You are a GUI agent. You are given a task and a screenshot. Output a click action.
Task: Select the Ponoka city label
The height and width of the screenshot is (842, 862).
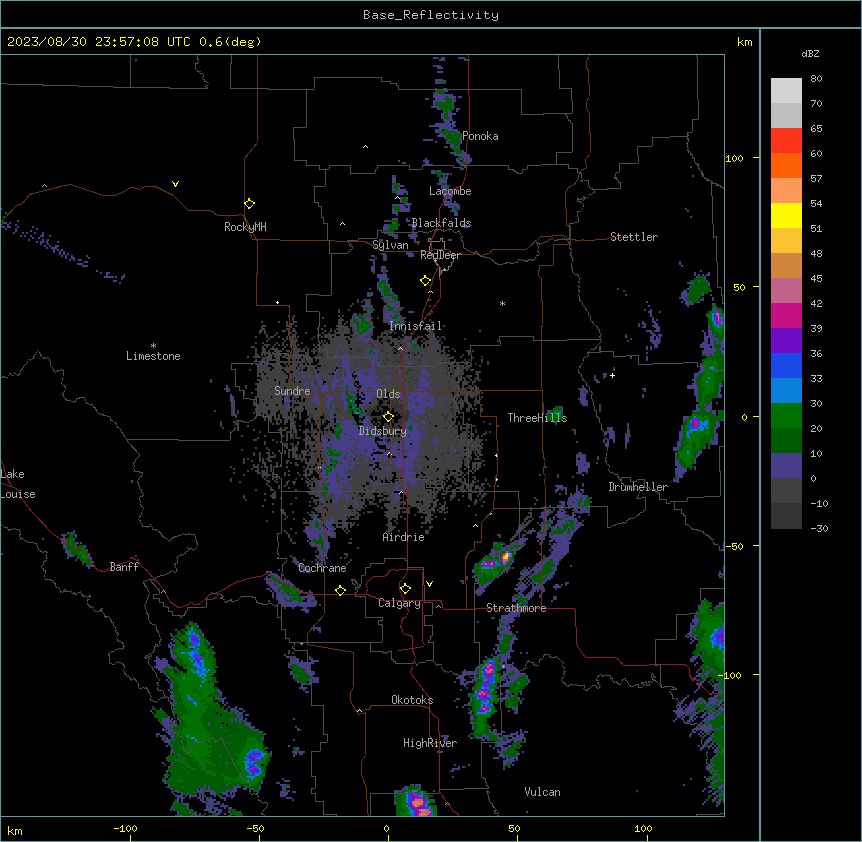coord(480,136)
